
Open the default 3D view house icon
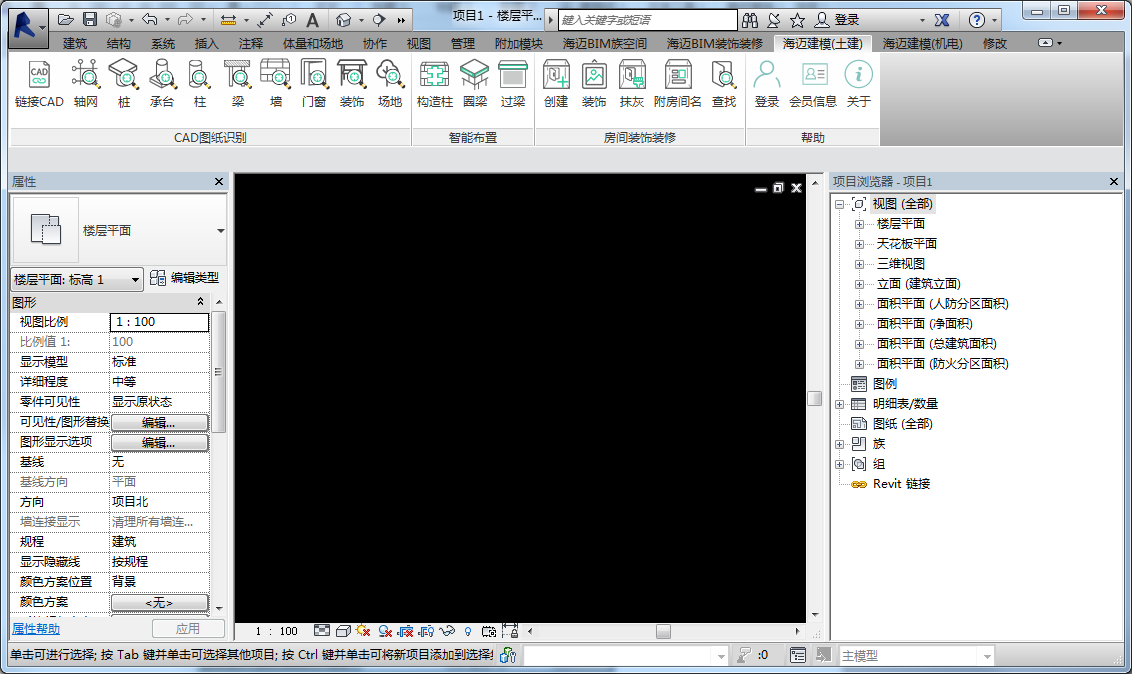(344, 19)
